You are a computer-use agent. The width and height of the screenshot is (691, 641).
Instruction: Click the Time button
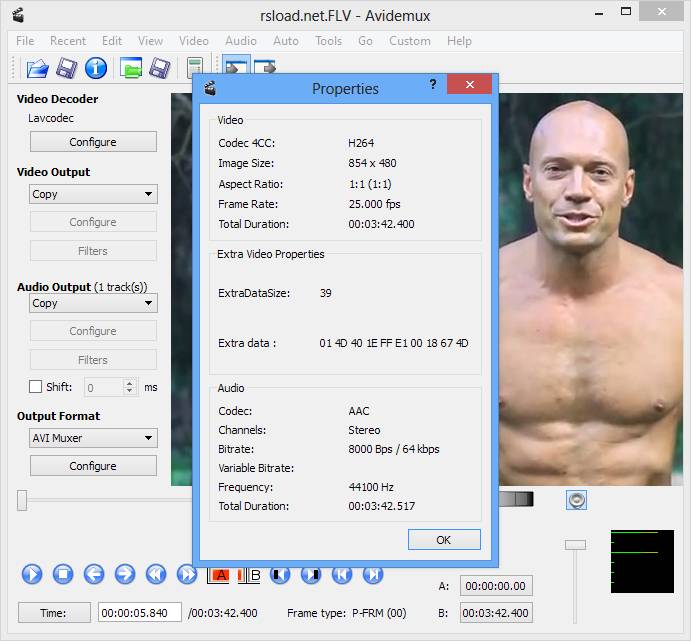54,613
